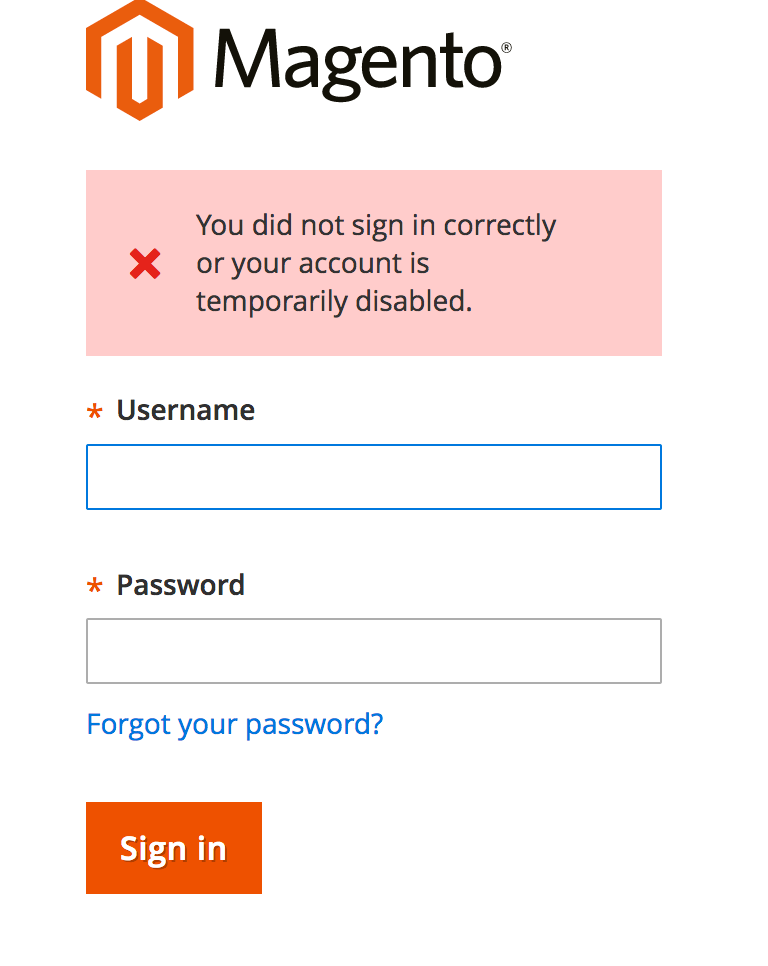Click the registered trademark symbol beside Magento
This screenshot has width=768, height=966.
pyautogui.click(x=507, y=47)
